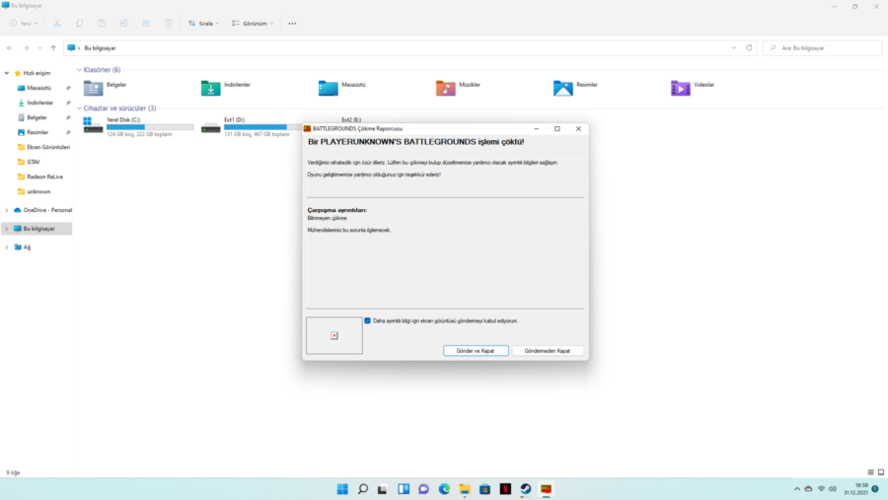
Task: Open Windows Start button on taskbar
Action: pyautogui.click(x=343, y=489)
